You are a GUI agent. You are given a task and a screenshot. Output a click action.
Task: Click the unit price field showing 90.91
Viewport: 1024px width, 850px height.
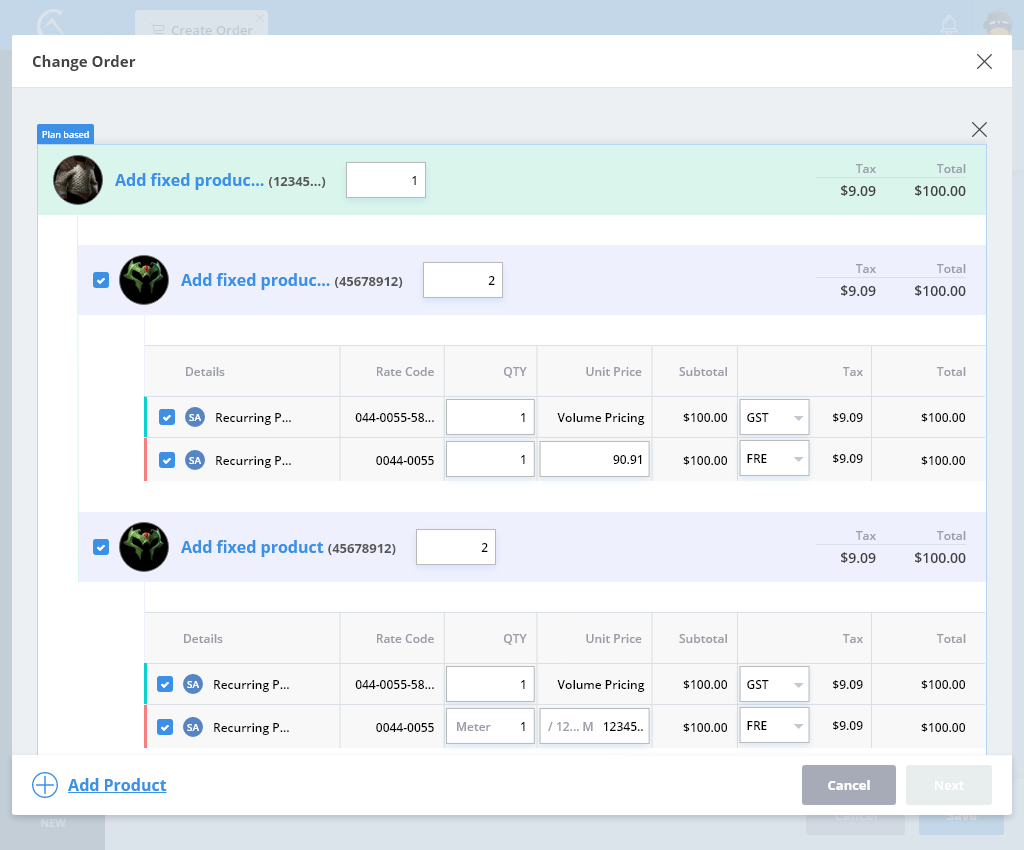tap(595, 460)
